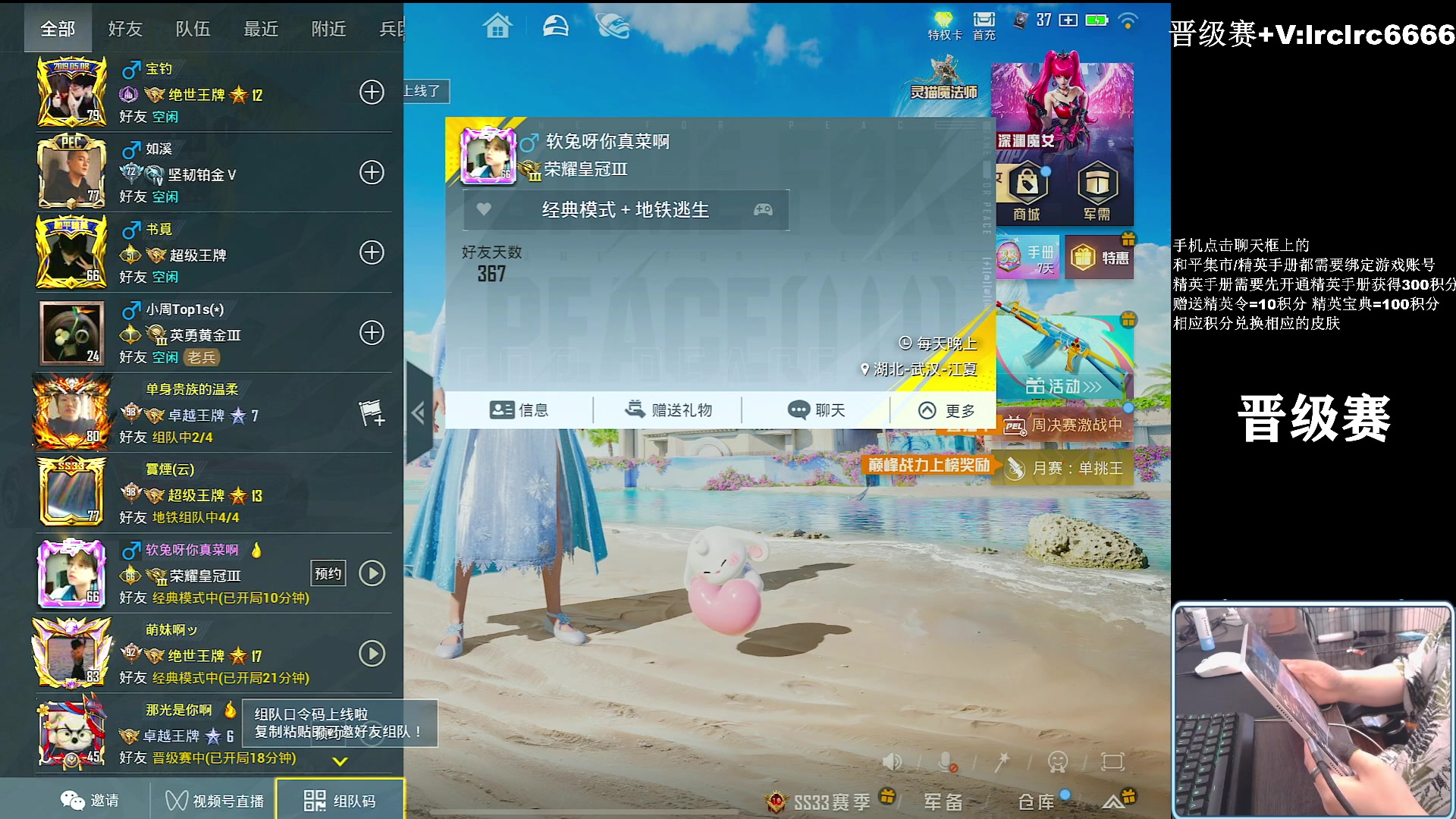Open 霭煙(云) friend avatar
1456x819 pixels.
[72, 493]
